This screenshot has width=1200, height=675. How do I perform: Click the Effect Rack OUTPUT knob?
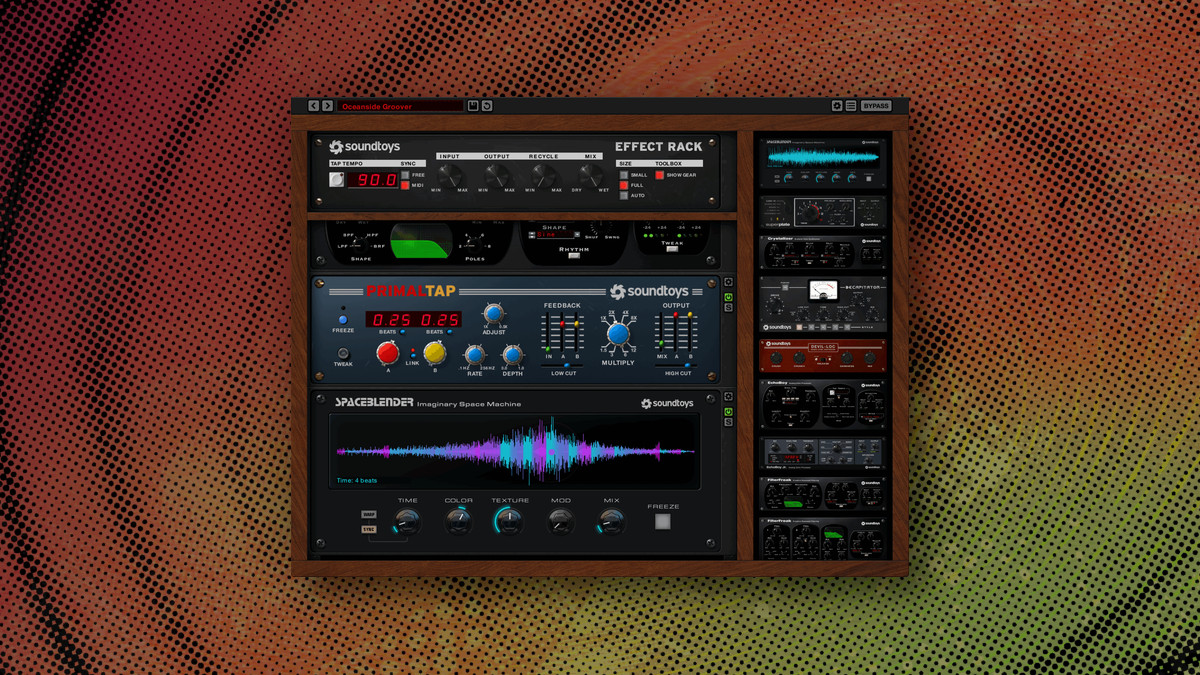point(497,176)
